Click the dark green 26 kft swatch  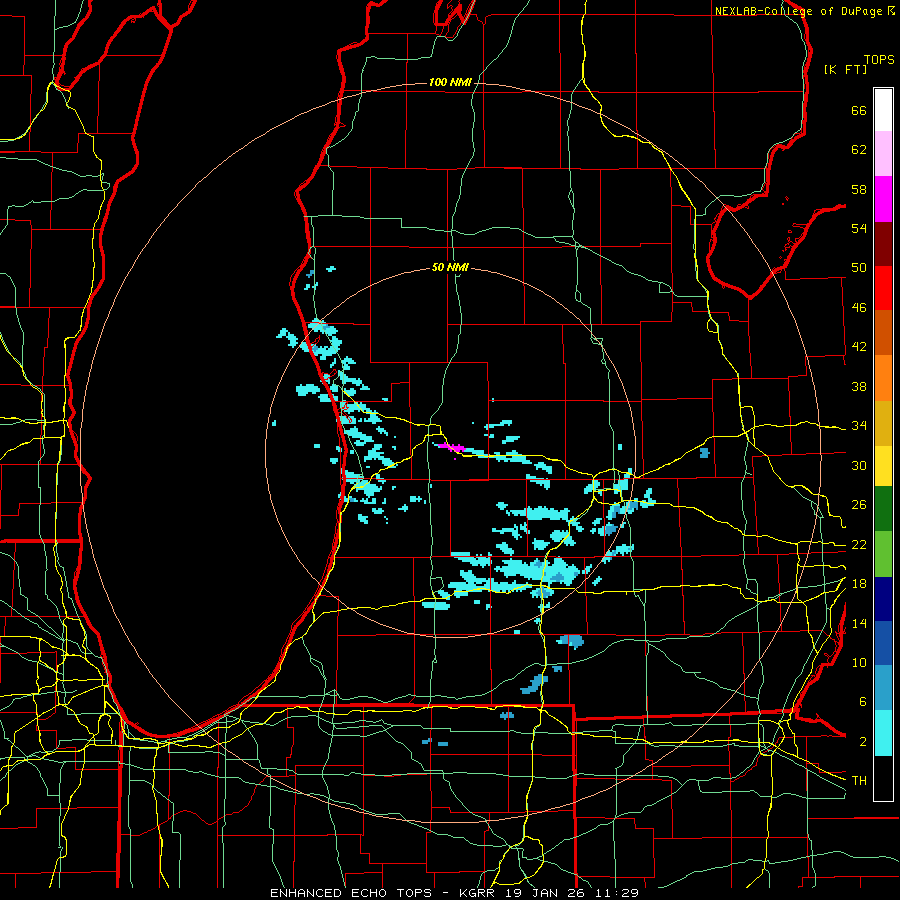pos(883,509)
